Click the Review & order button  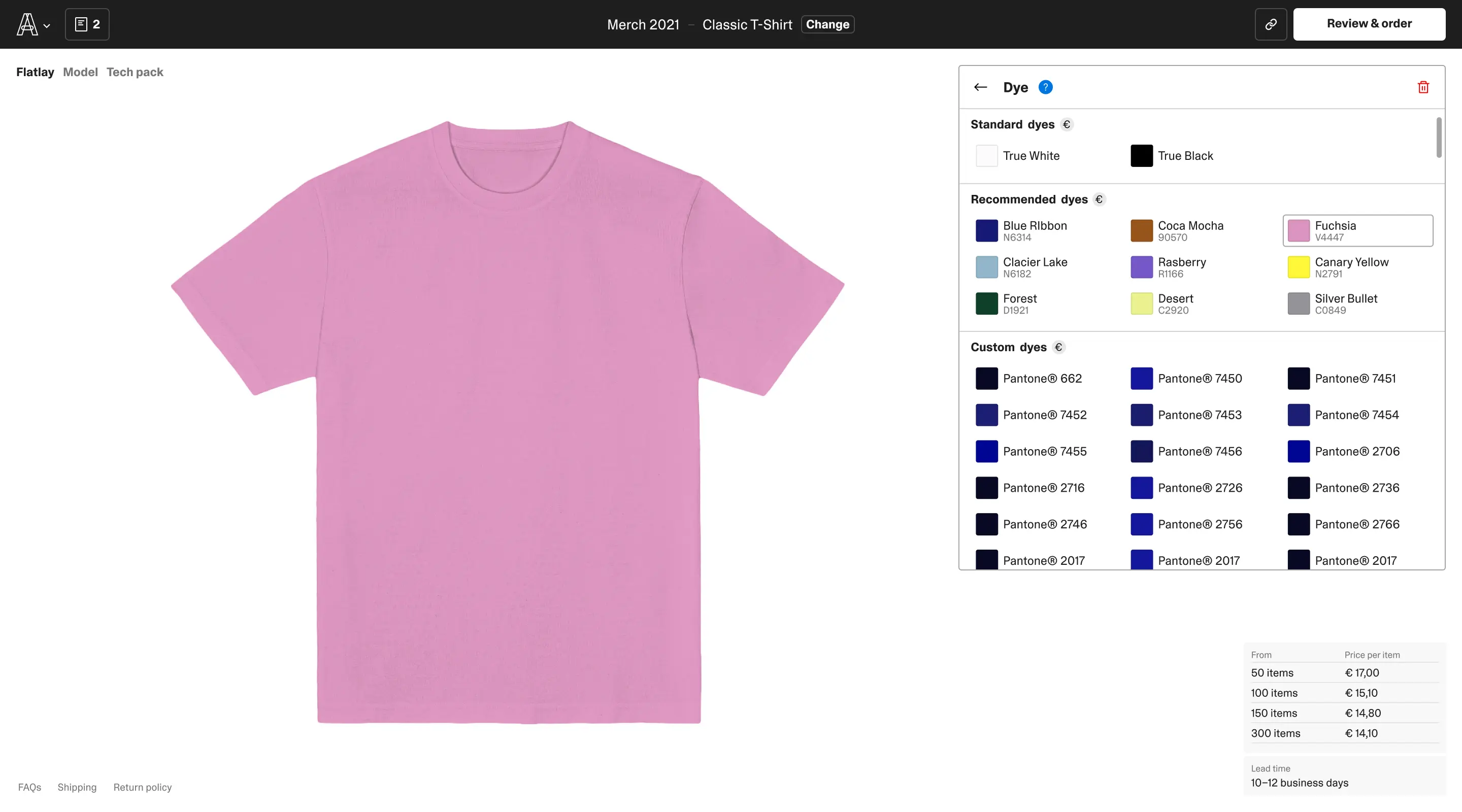coord(1369,24)
